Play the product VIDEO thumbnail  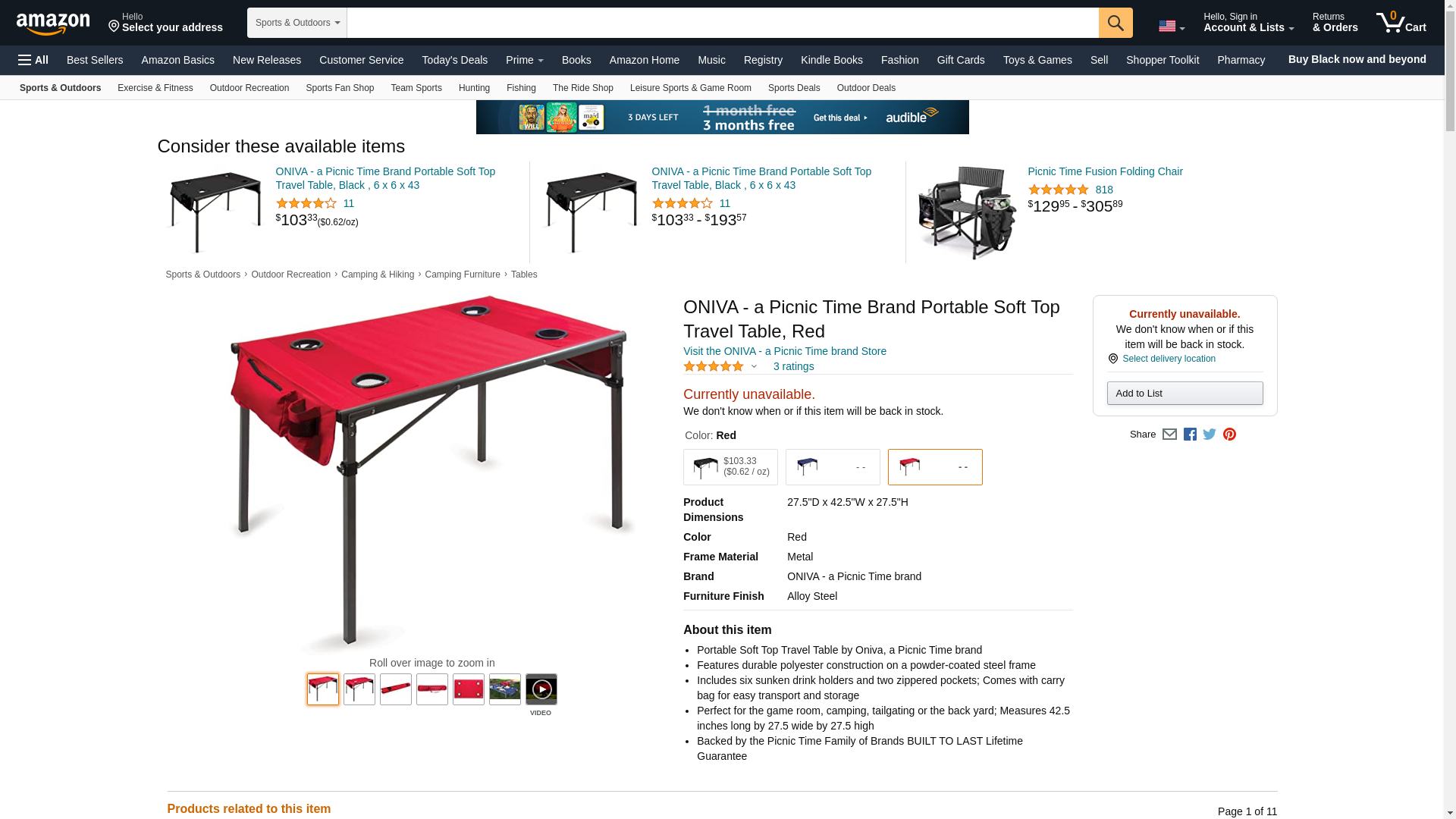coord(541,689)
